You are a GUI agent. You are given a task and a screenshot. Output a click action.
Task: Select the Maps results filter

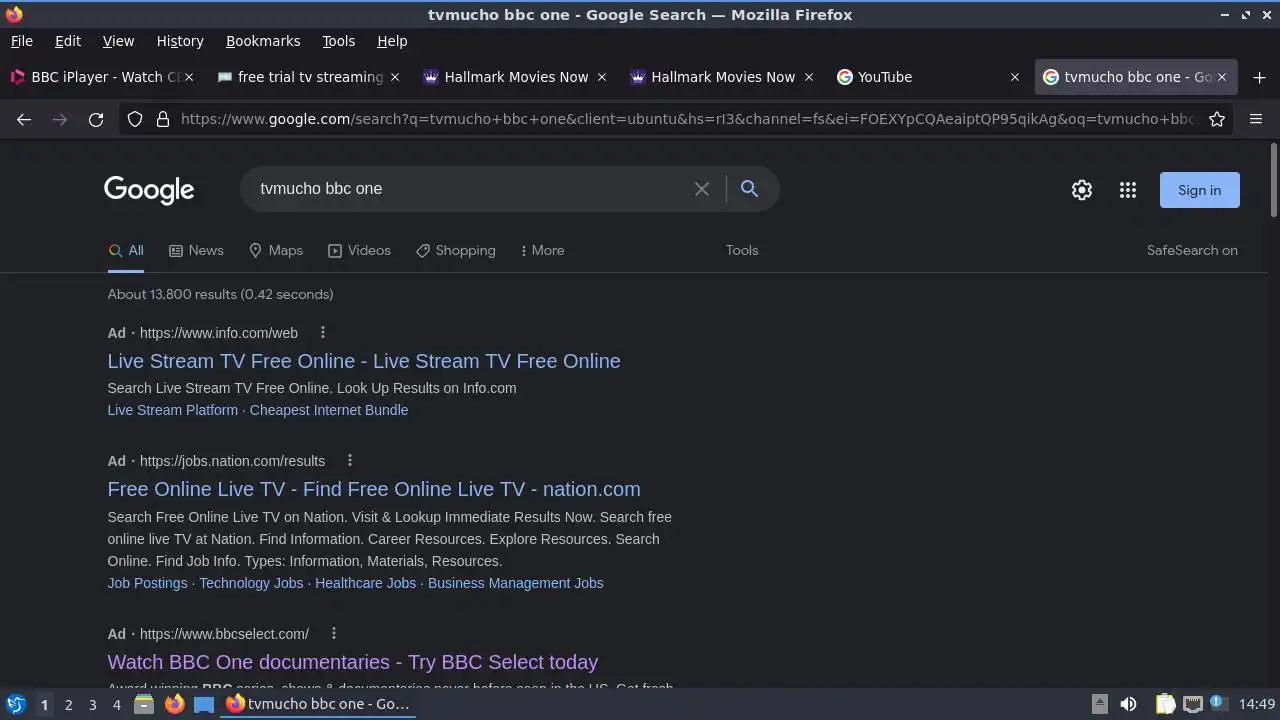coord(276,250)
